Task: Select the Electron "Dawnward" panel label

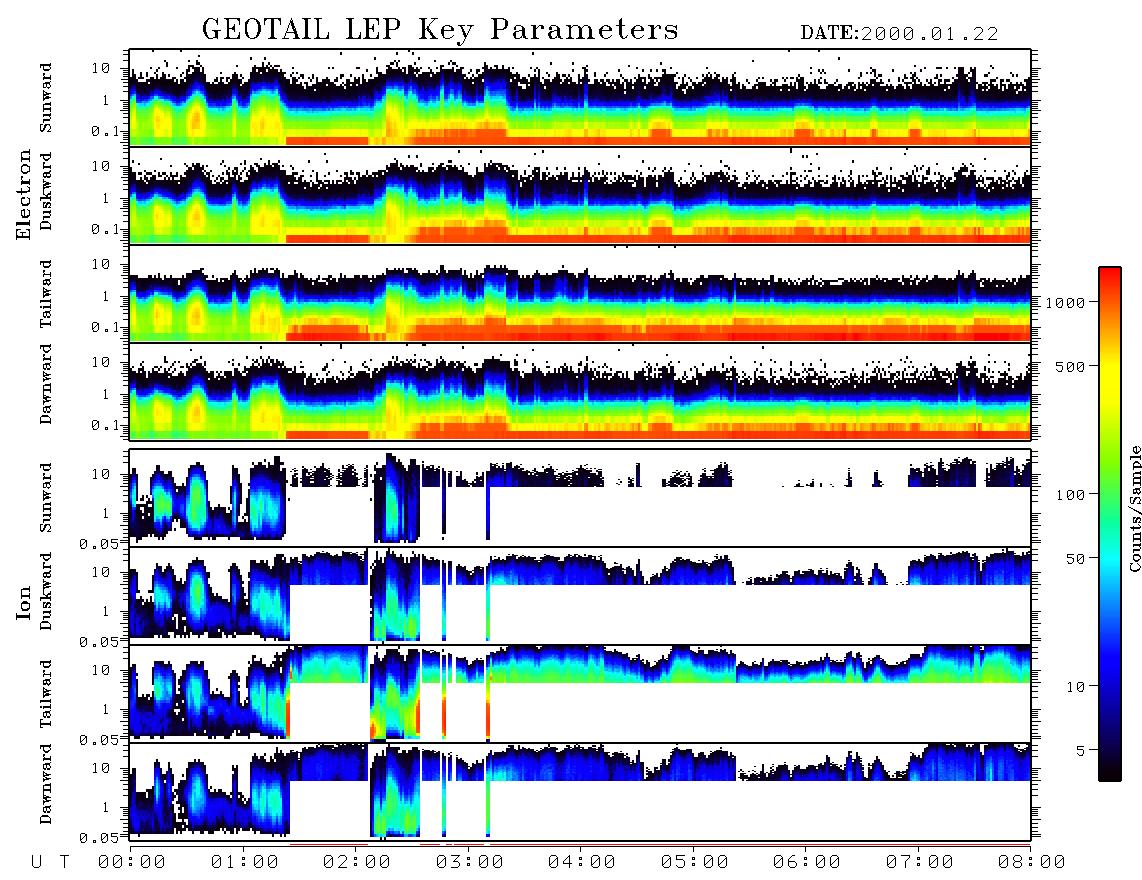Action: point(46,384)
